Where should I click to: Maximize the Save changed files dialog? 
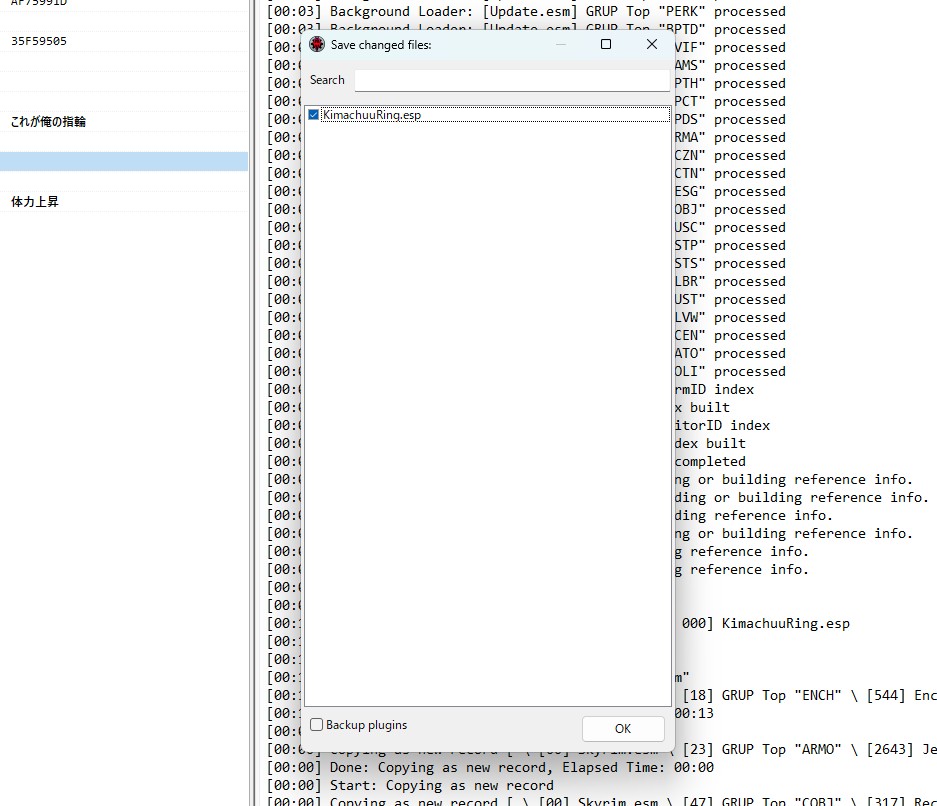coord(606,45)
